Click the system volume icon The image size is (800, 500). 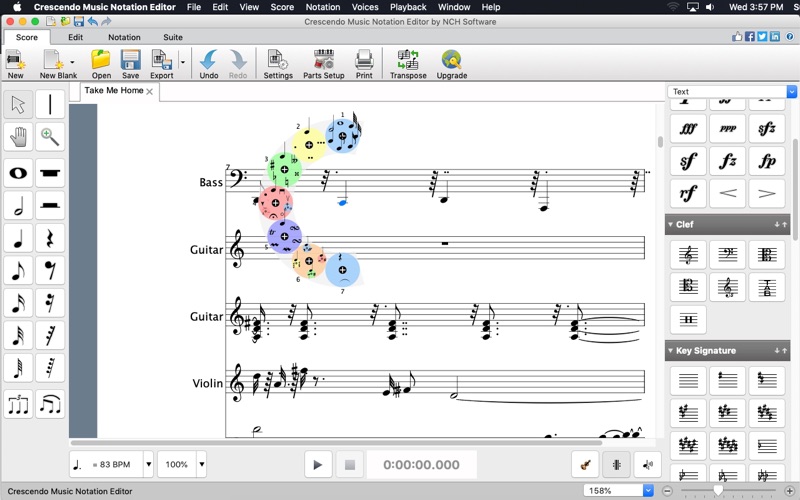click(x=710, y=7)
